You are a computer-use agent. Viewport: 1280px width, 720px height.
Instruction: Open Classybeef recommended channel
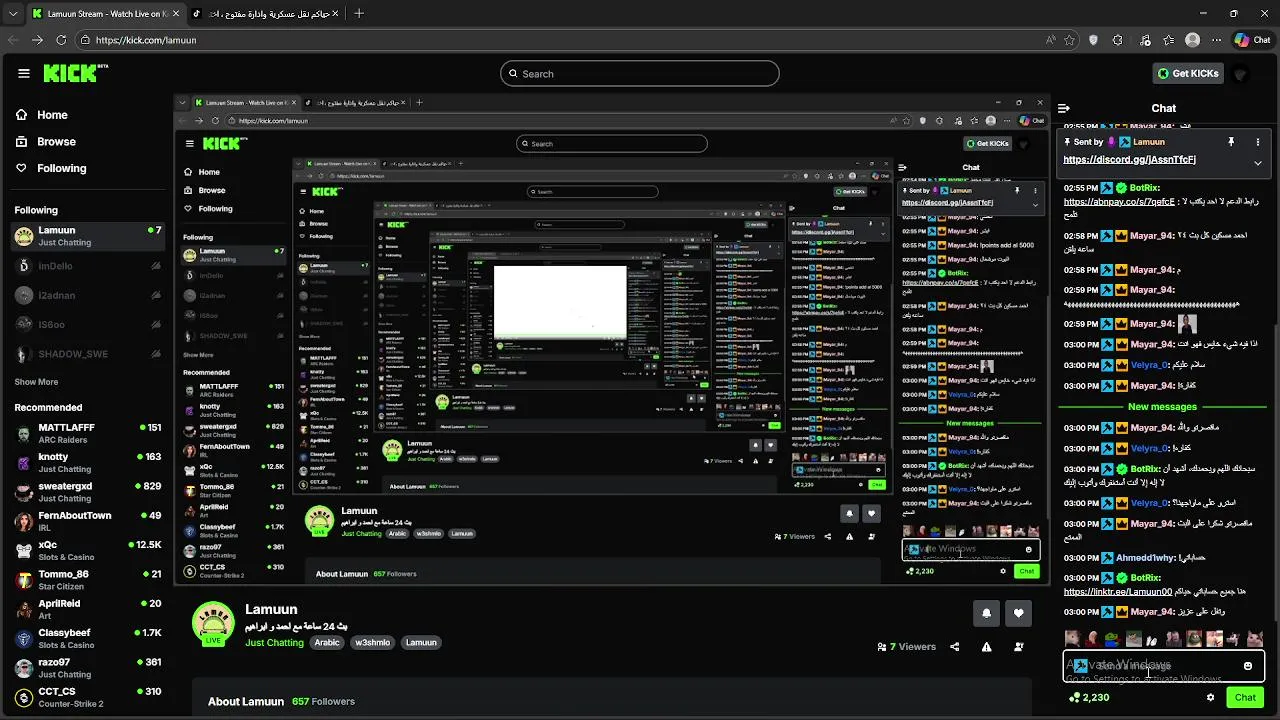pos(87,638)
